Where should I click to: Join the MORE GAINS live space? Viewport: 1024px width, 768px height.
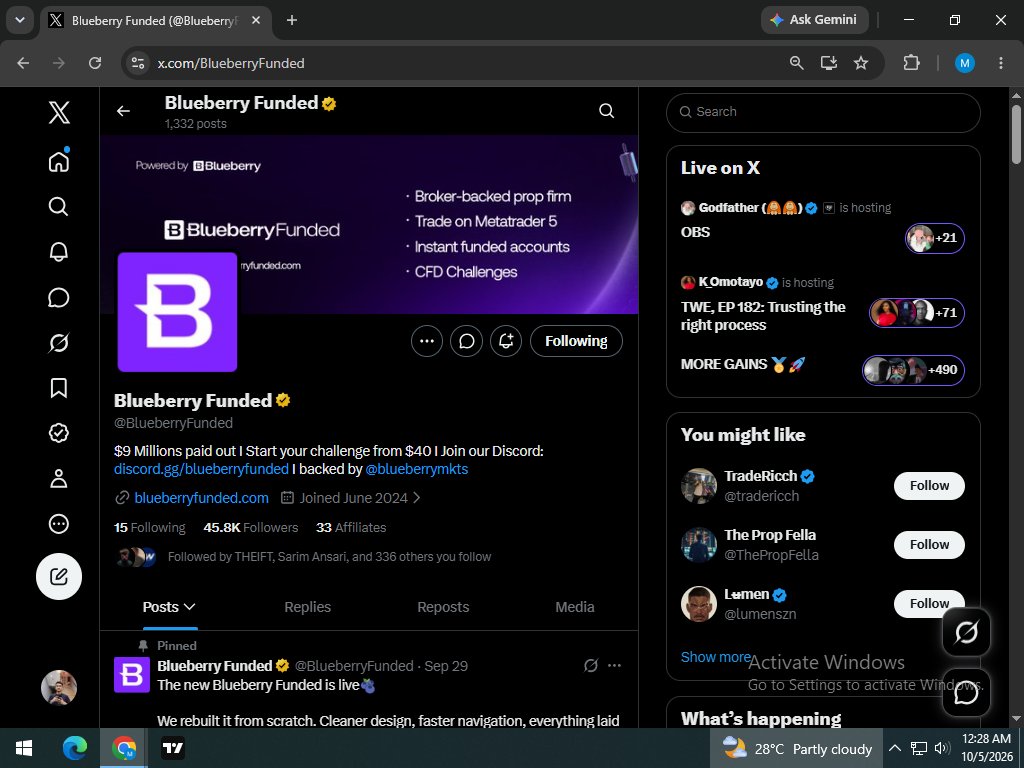[913, 370]
